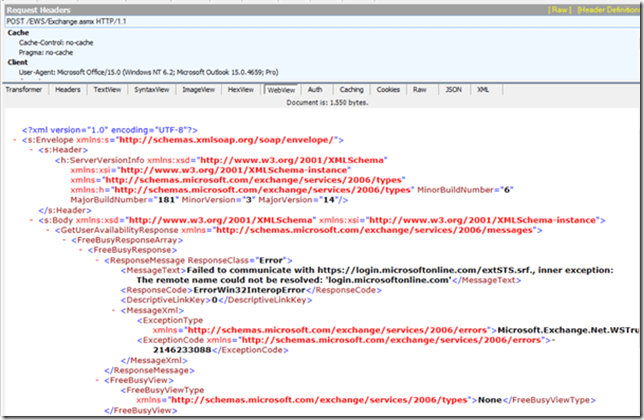Open the Headers response tab

[x=67, y=89]
